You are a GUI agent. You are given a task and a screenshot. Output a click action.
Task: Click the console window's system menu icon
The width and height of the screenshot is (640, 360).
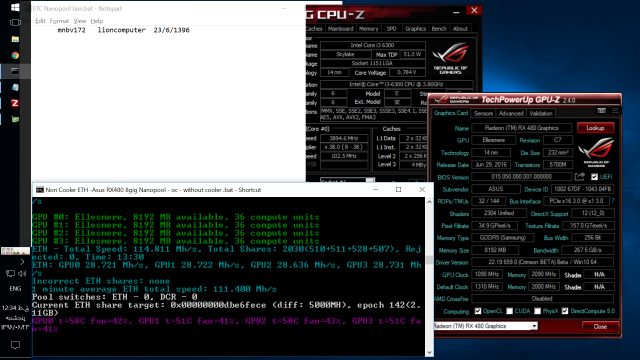click(x=40, y=190)
